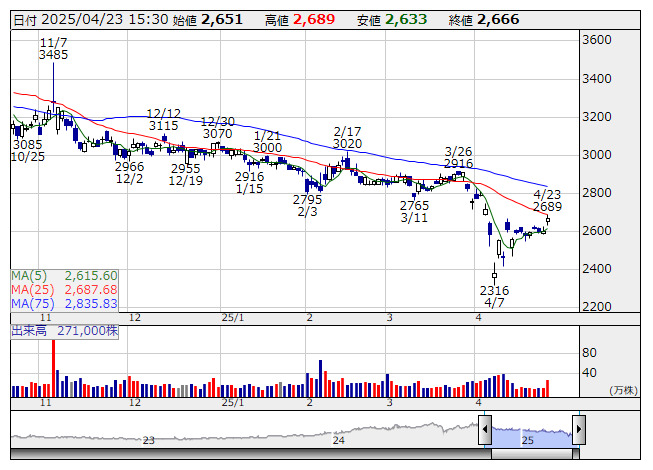The height and width of the screenshot is (470, 653).
Task: Click the tall red volume spike bar
Action: point(53,368)
